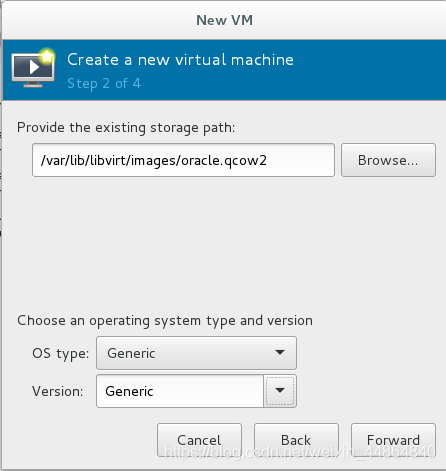This screenshot has height=471, width=446.
Task: Click the virtual machine monitor icon
Action: pyautogui.click(x=33, y=69)
